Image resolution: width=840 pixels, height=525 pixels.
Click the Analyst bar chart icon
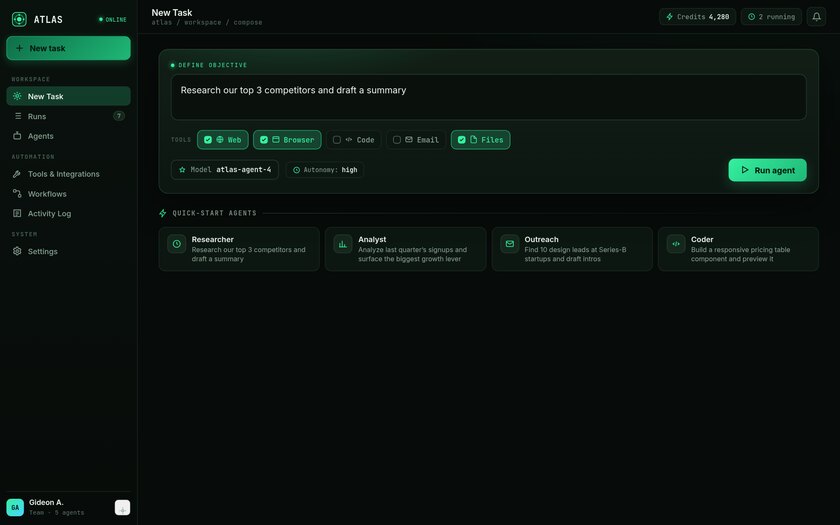coord(343,244)
